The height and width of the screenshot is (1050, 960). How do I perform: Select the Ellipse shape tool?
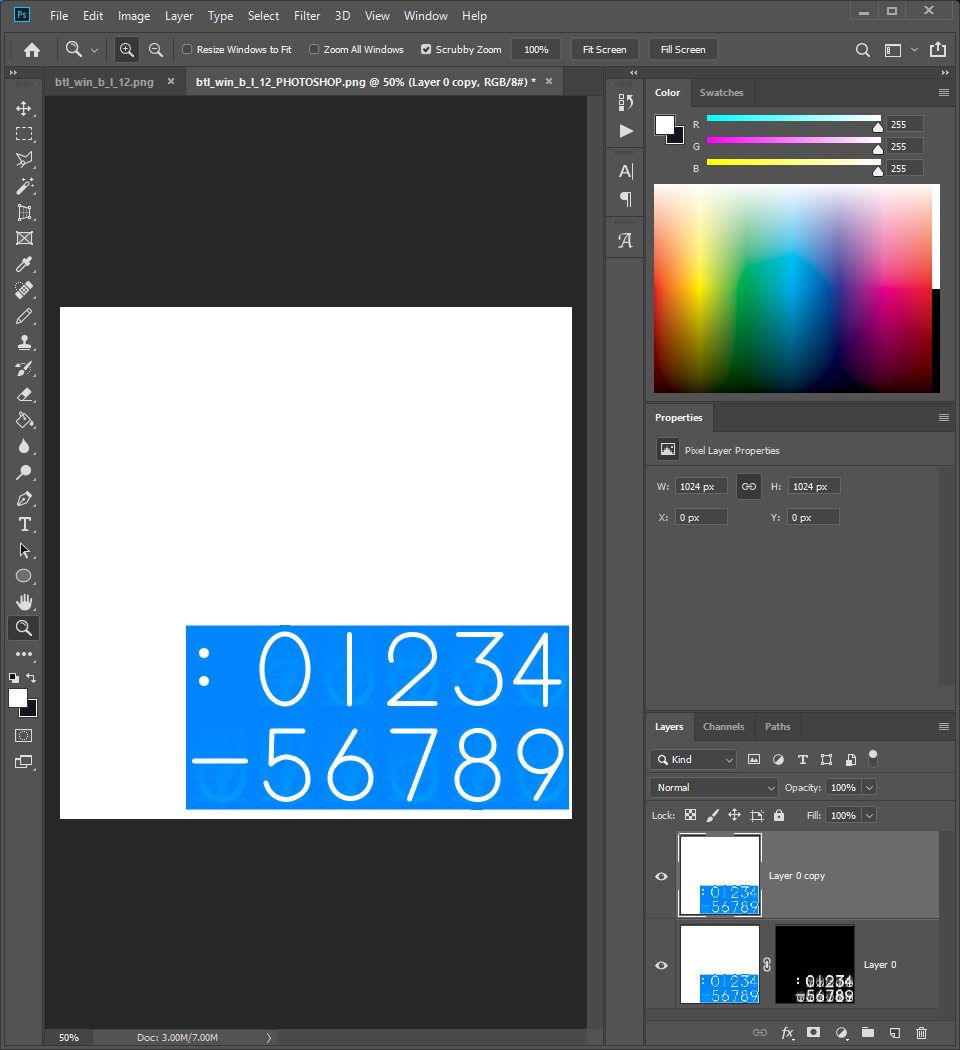[24, 576]
